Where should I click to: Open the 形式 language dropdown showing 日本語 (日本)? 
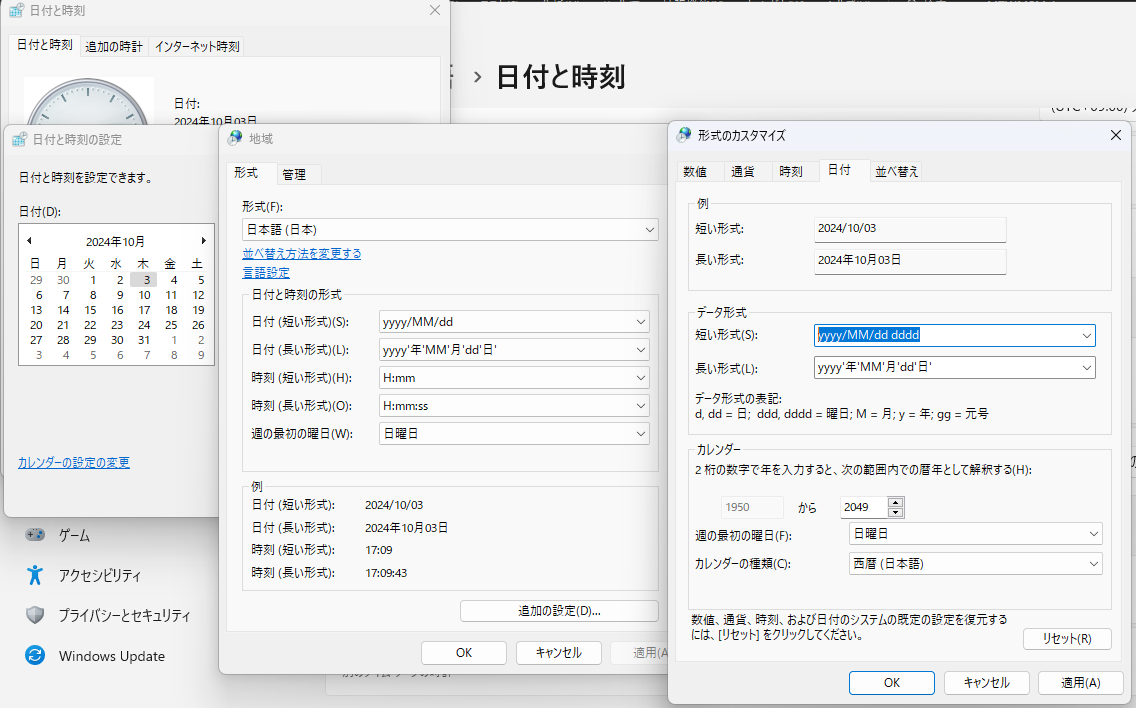coord(449,229)
